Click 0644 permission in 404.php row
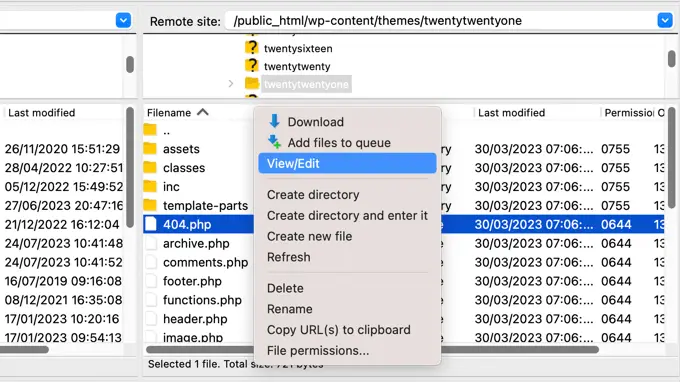 [x=616, y=224]
